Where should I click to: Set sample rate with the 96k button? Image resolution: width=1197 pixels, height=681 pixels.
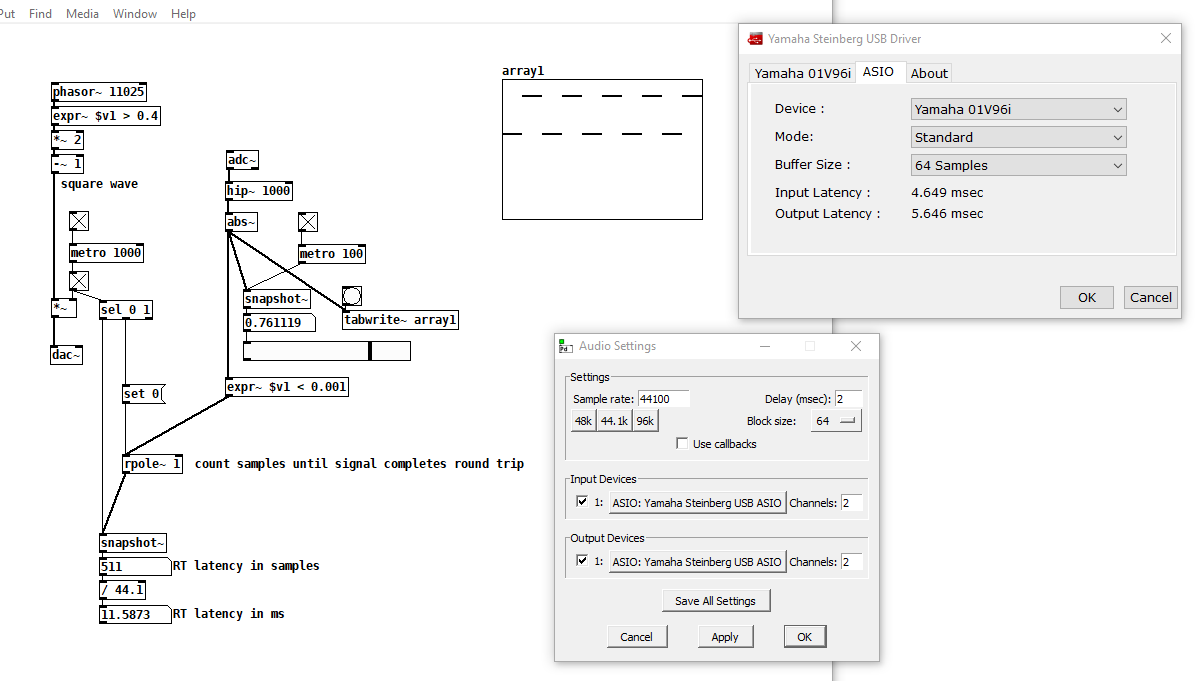645,421
